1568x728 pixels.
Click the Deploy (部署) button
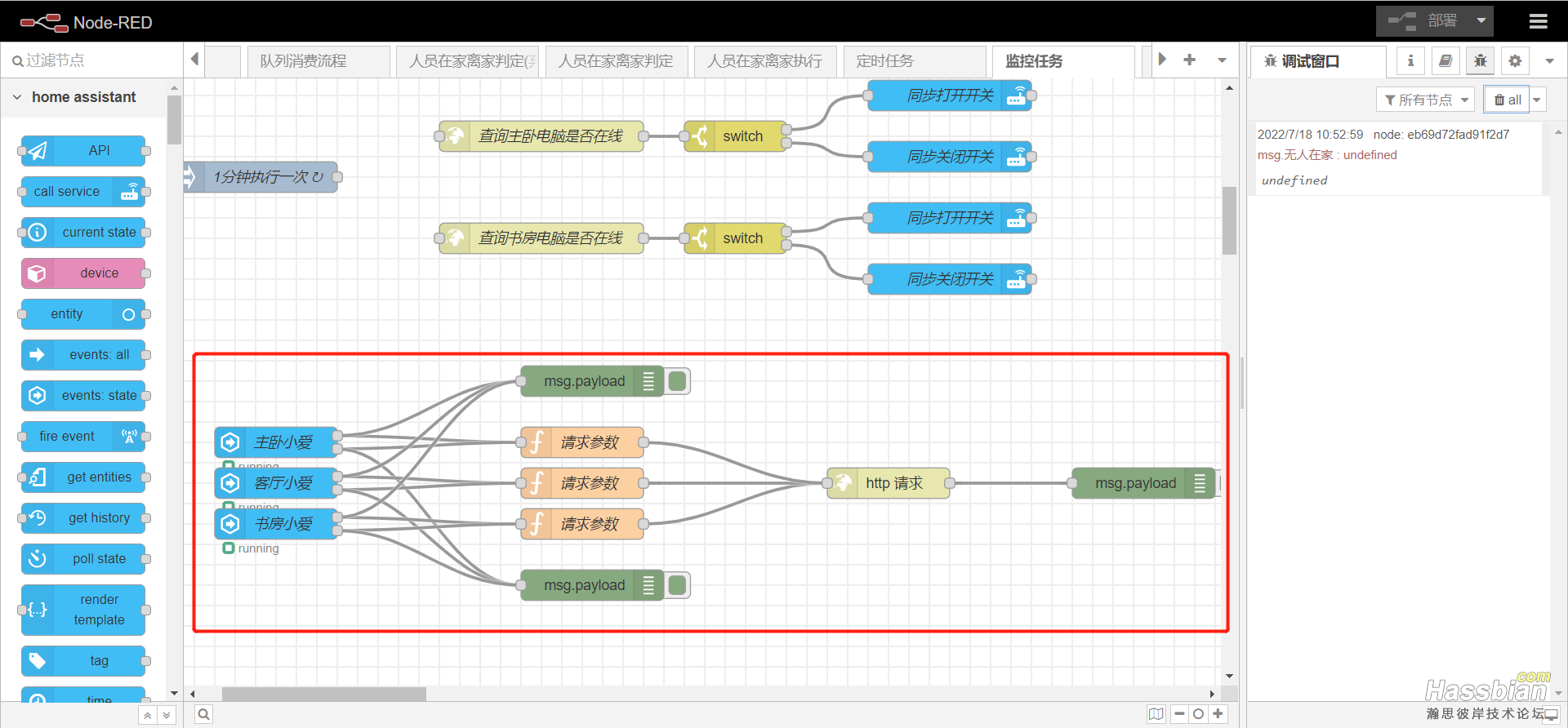point(1423,21)
